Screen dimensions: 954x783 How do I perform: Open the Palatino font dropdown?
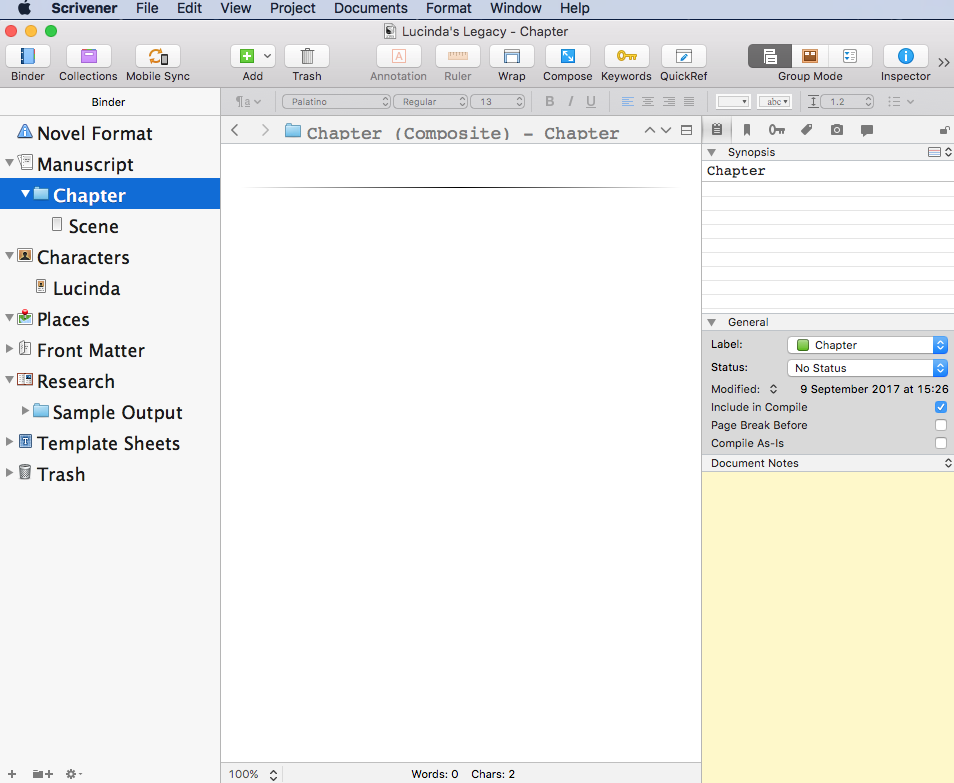(336, 102)
